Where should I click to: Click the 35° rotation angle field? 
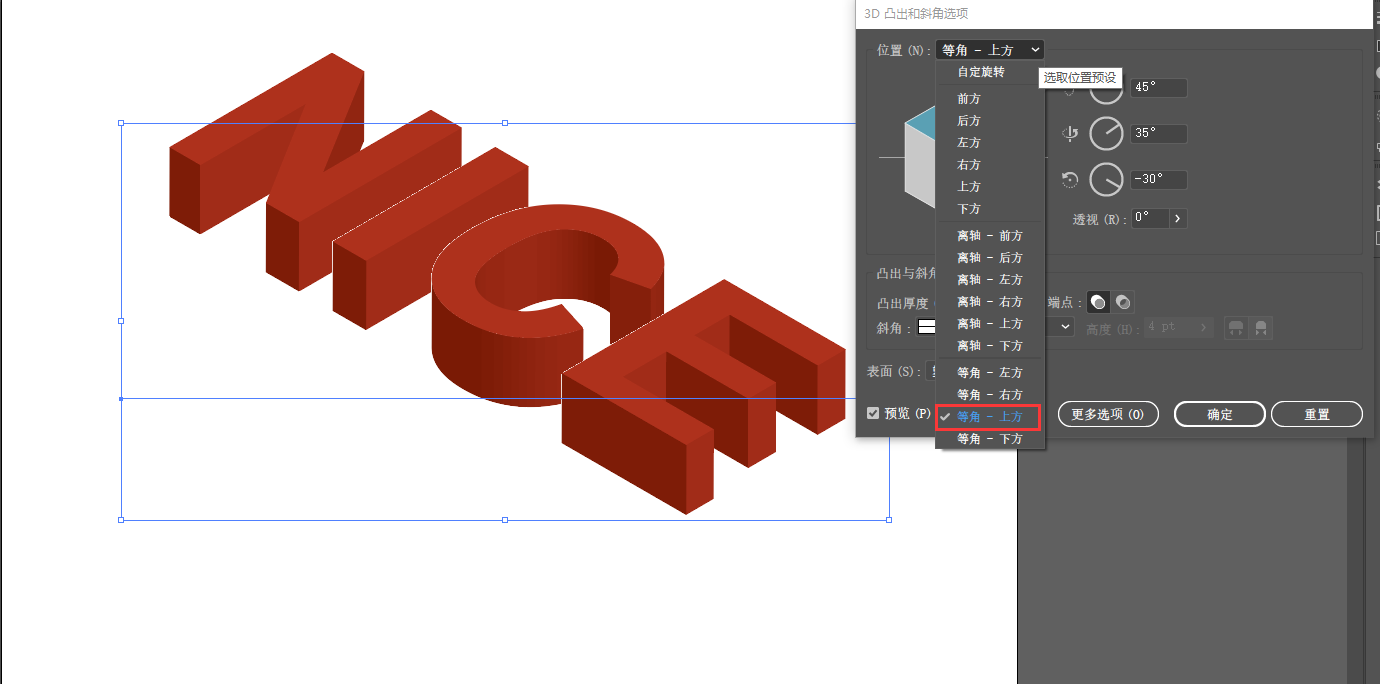point(1159,133)
